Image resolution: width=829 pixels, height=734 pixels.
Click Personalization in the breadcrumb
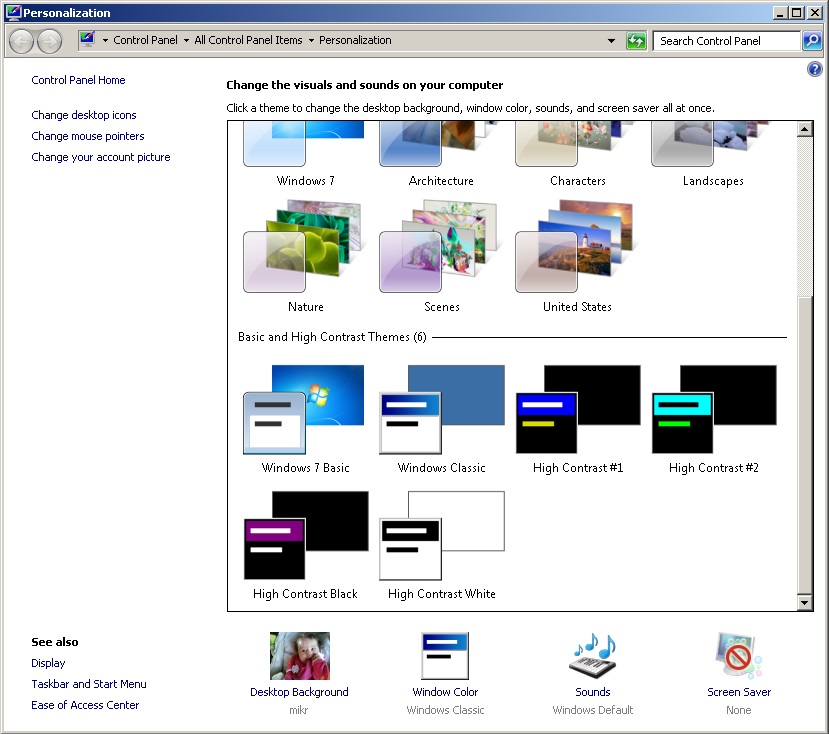[x=355, y=40]
